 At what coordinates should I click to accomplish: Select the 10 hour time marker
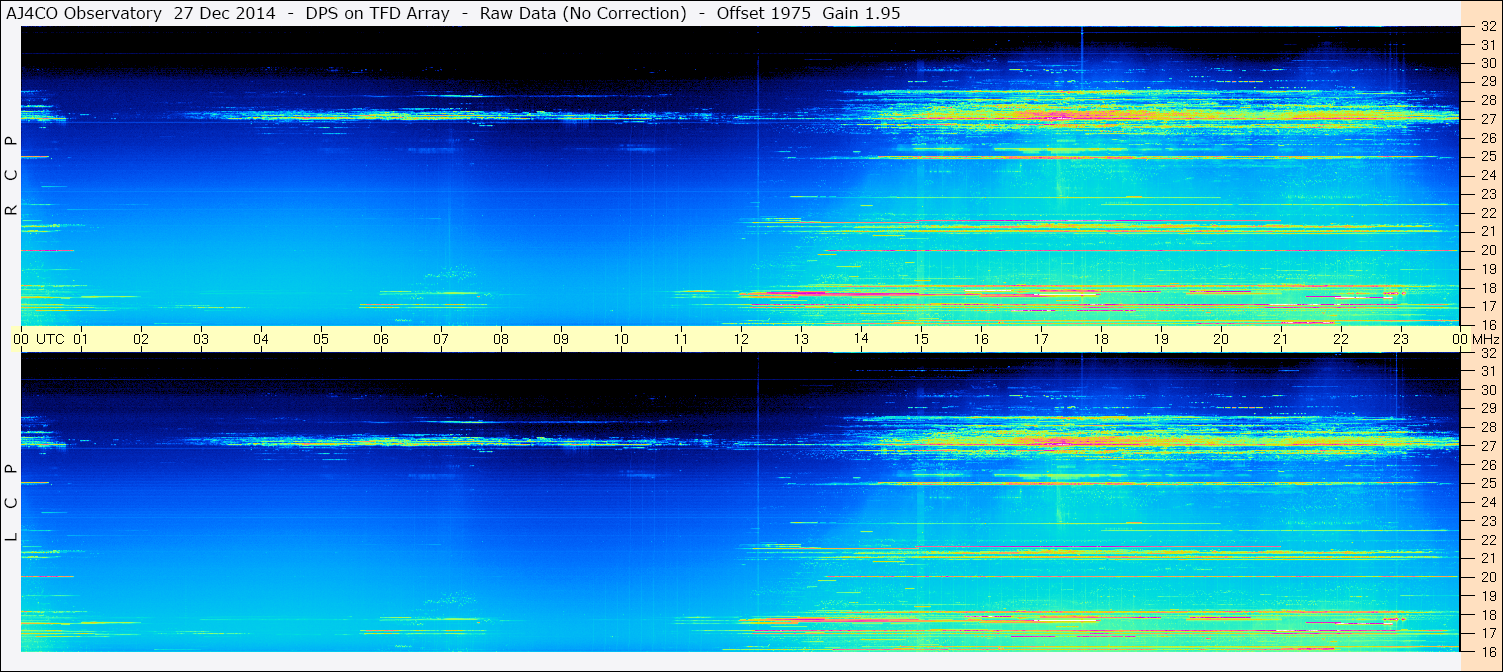(x=621, y=339)
